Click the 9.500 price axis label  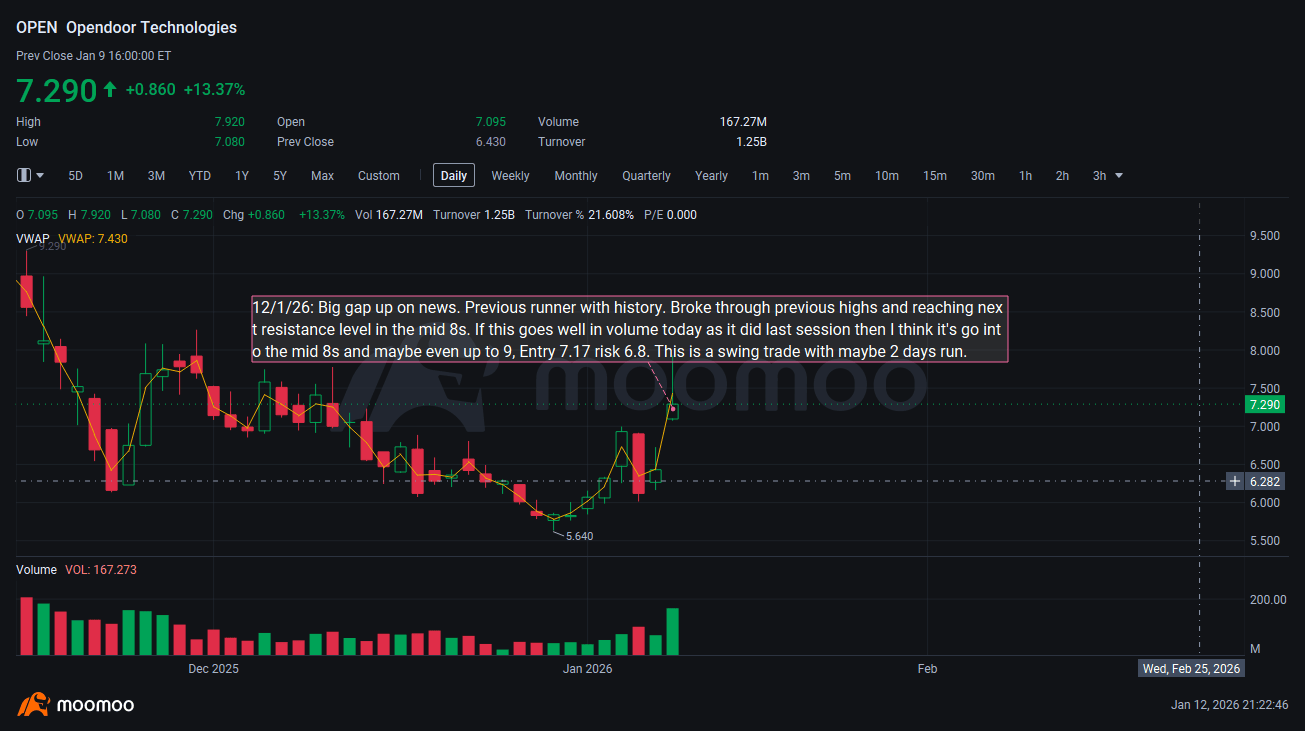[1264, 236]
